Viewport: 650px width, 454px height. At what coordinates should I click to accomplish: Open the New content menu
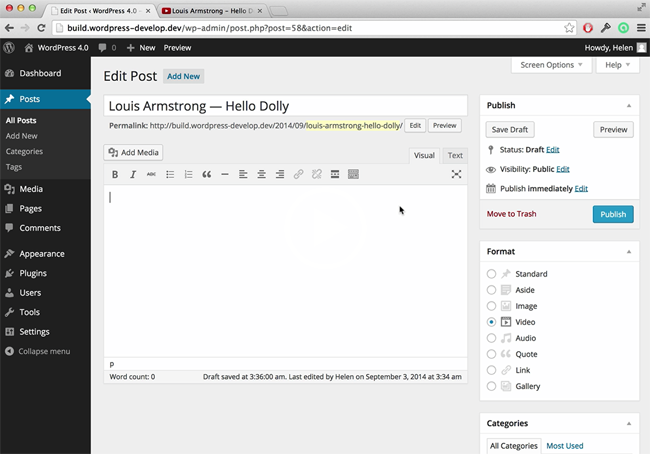(141, 48)
